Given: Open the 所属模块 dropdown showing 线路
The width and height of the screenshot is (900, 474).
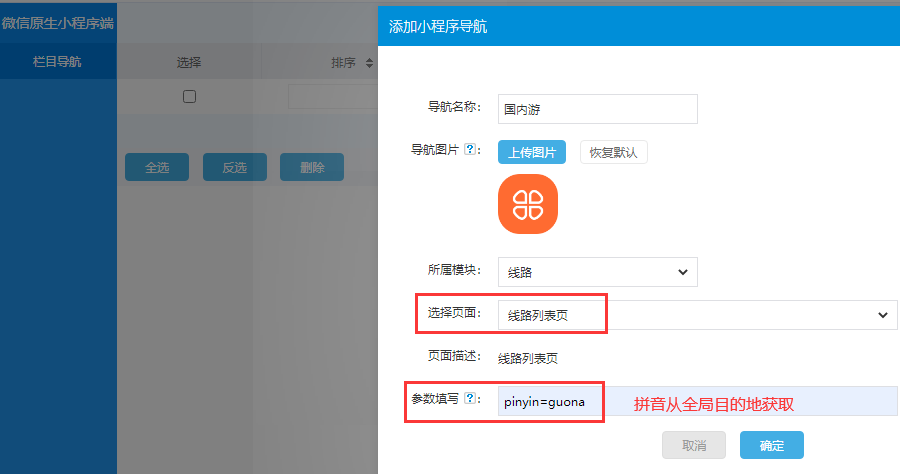Looking at the screenshot, I should tap(597, 272).
